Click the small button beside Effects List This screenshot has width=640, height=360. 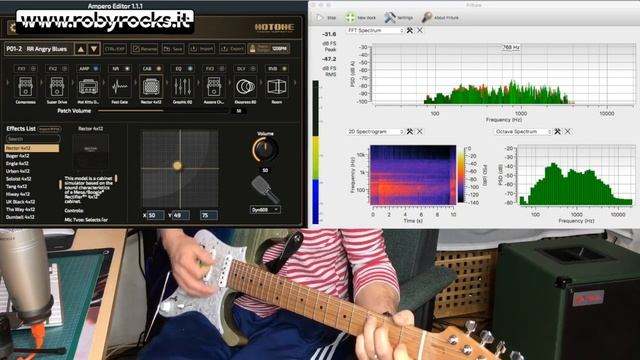click(x=49, y=129)
